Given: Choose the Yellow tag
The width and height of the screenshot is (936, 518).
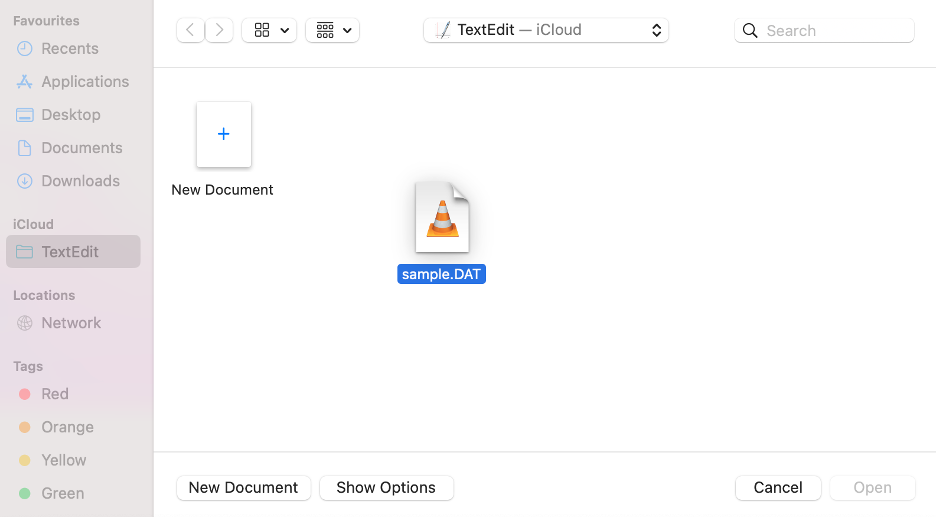Looking at the screenshot, I should click(73, 460).
